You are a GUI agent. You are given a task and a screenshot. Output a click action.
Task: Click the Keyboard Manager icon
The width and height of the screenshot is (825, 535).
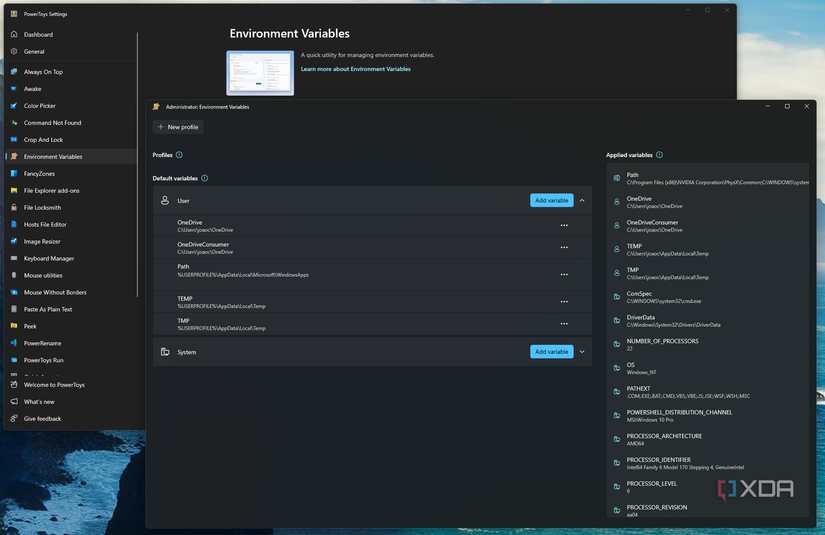(x=14, y=258)
